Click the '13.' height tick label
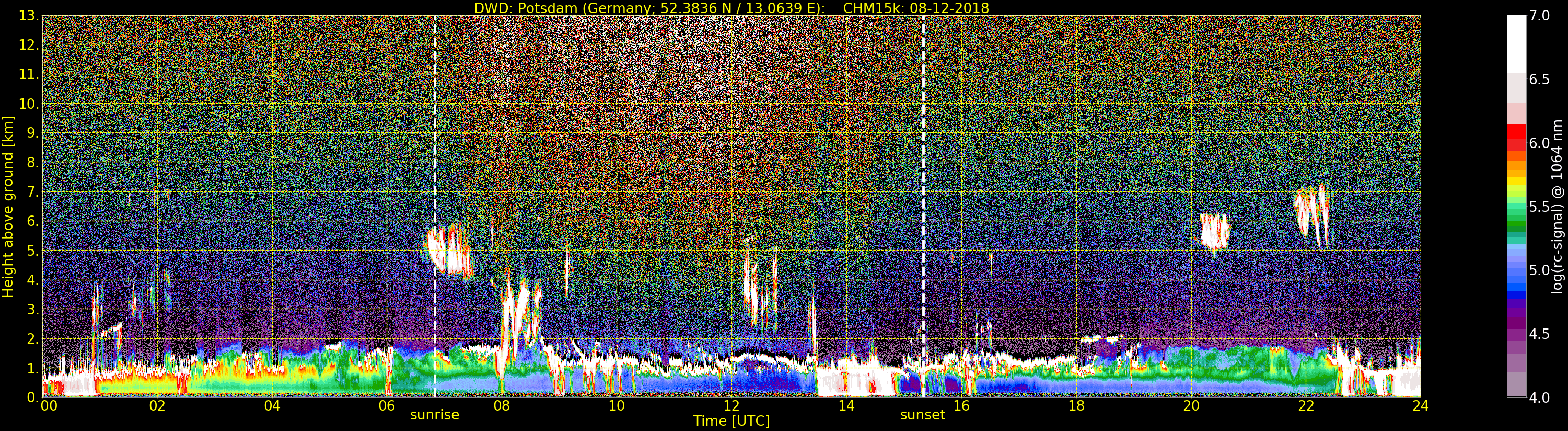Viewport: 1568px width, 431px height. (29, 16)
